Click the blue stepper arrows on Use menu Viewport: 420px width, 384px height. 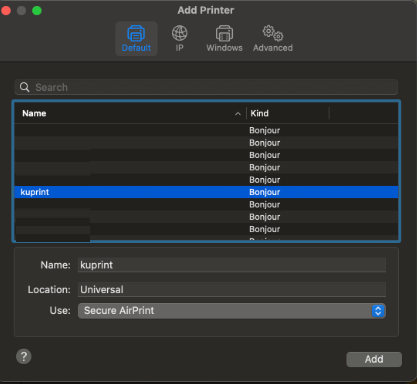coord(378,311)
